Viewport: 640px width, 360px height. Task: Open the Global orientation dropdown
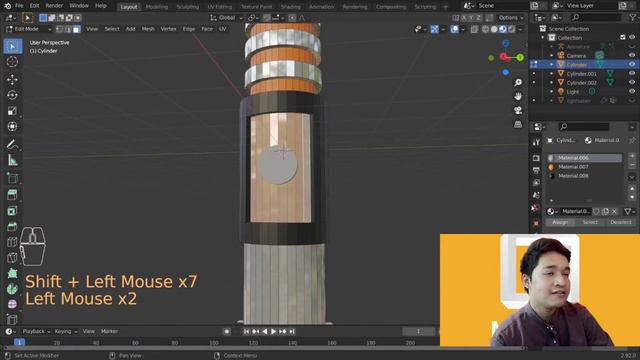tap(226, 18)
